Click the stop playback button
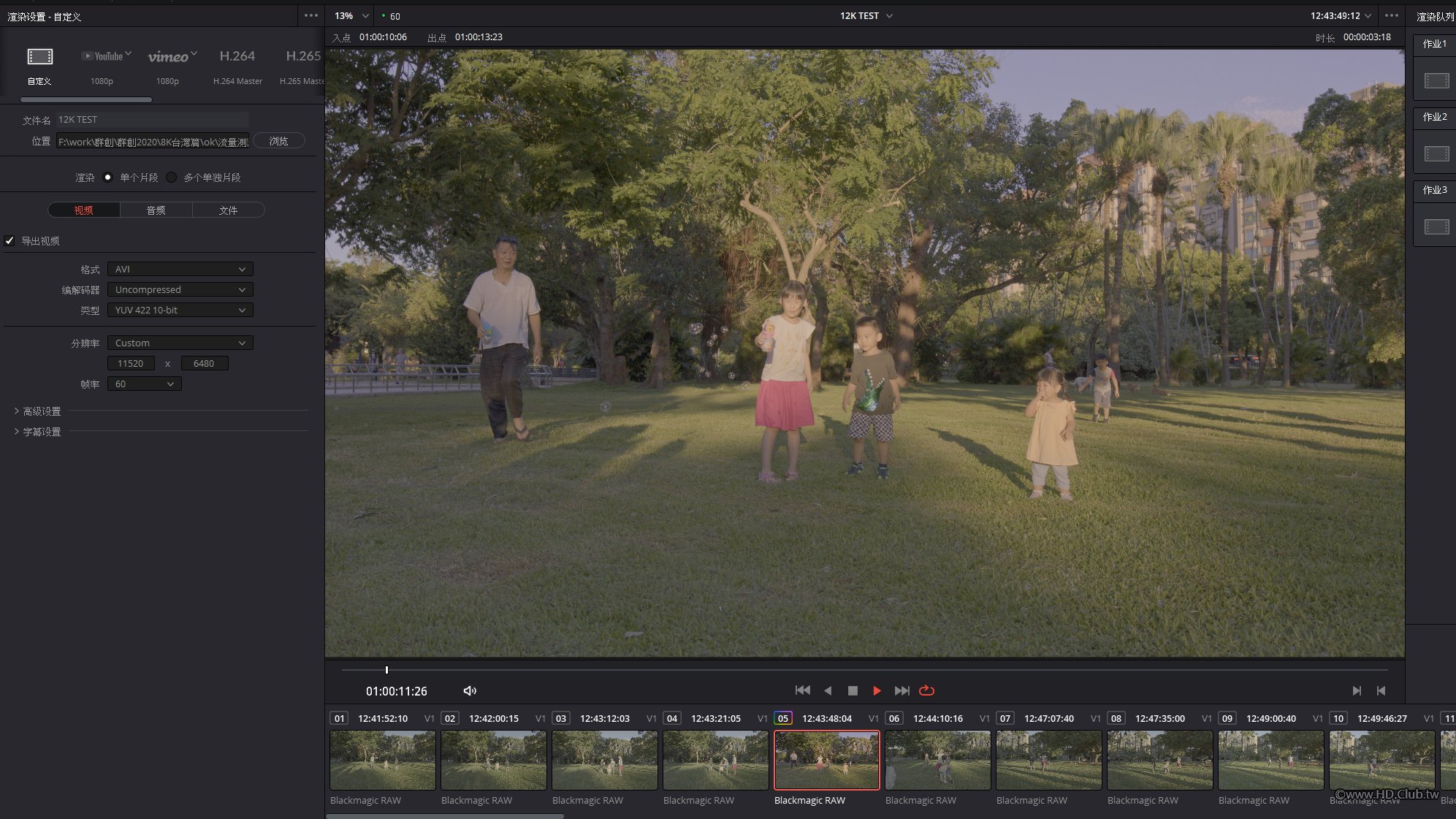Screen dimensions: 1456x819 853,690
